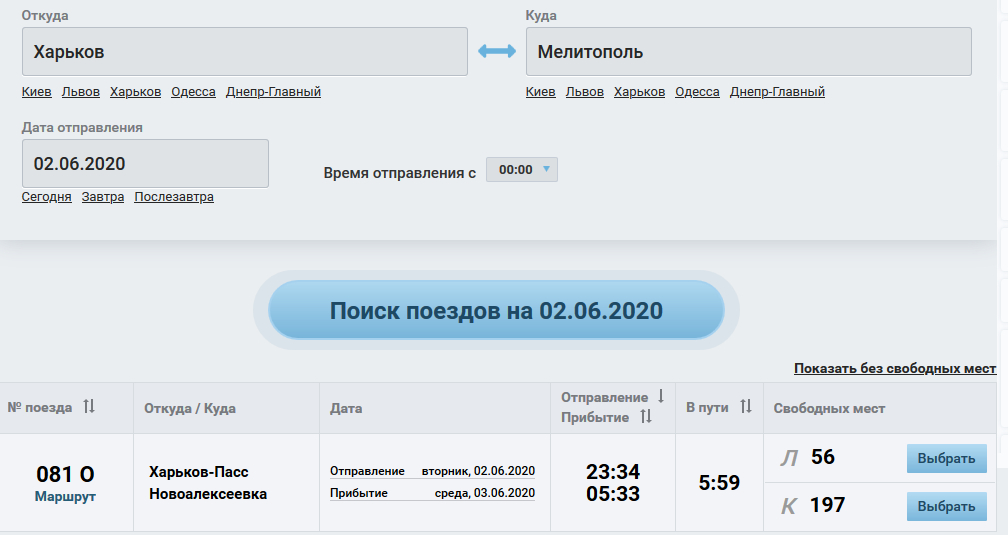
Task: Click Новоалексеевка station name
Action: (208, 494)
